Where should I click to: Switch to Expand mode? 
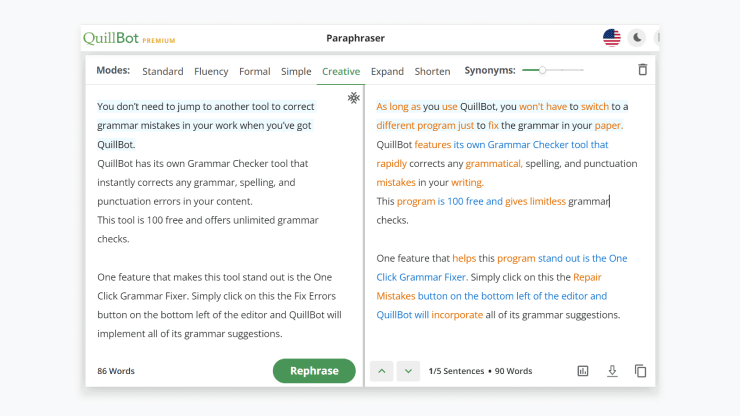[387, 71]
